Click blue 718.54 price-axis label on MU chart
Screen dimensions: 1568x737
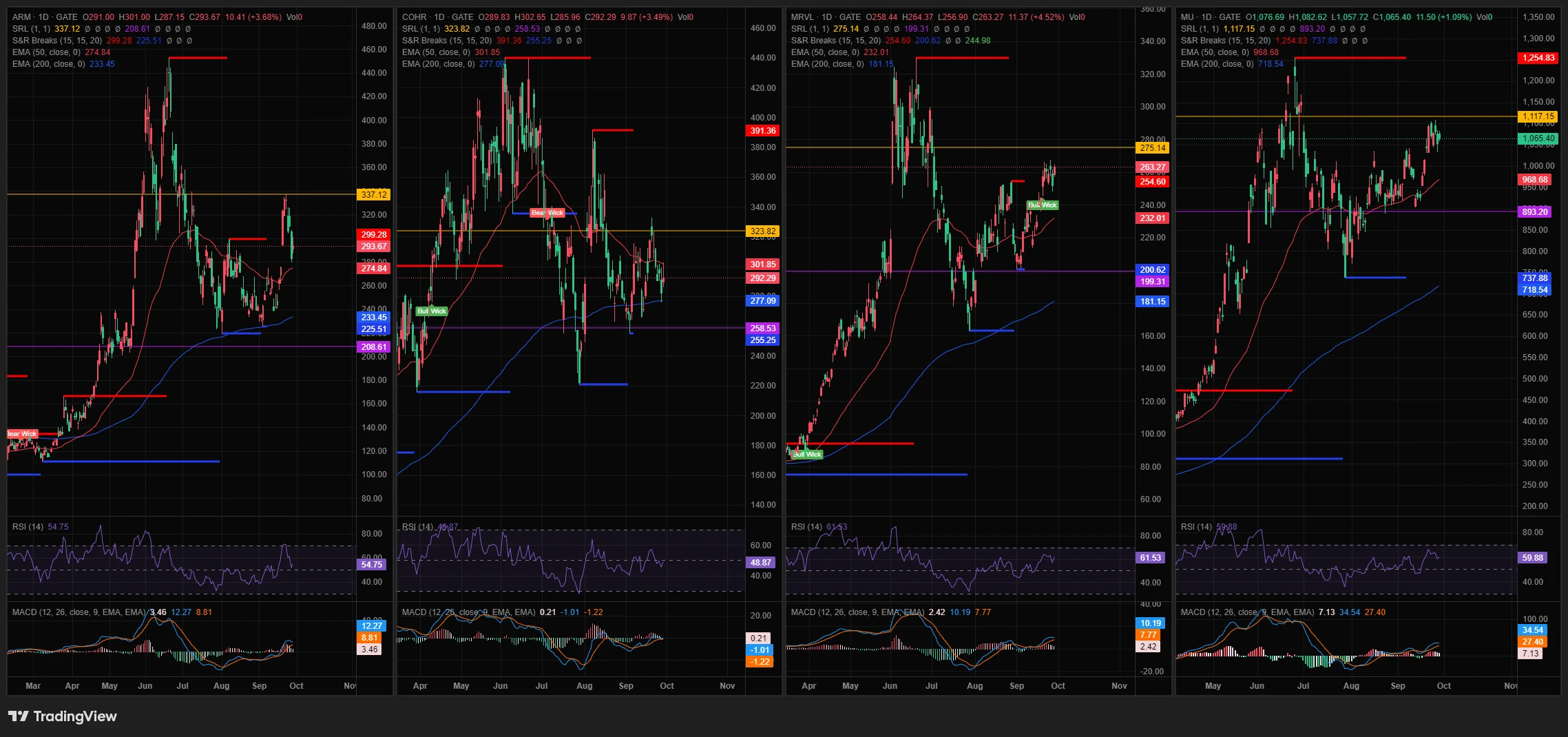(1535, 290)
